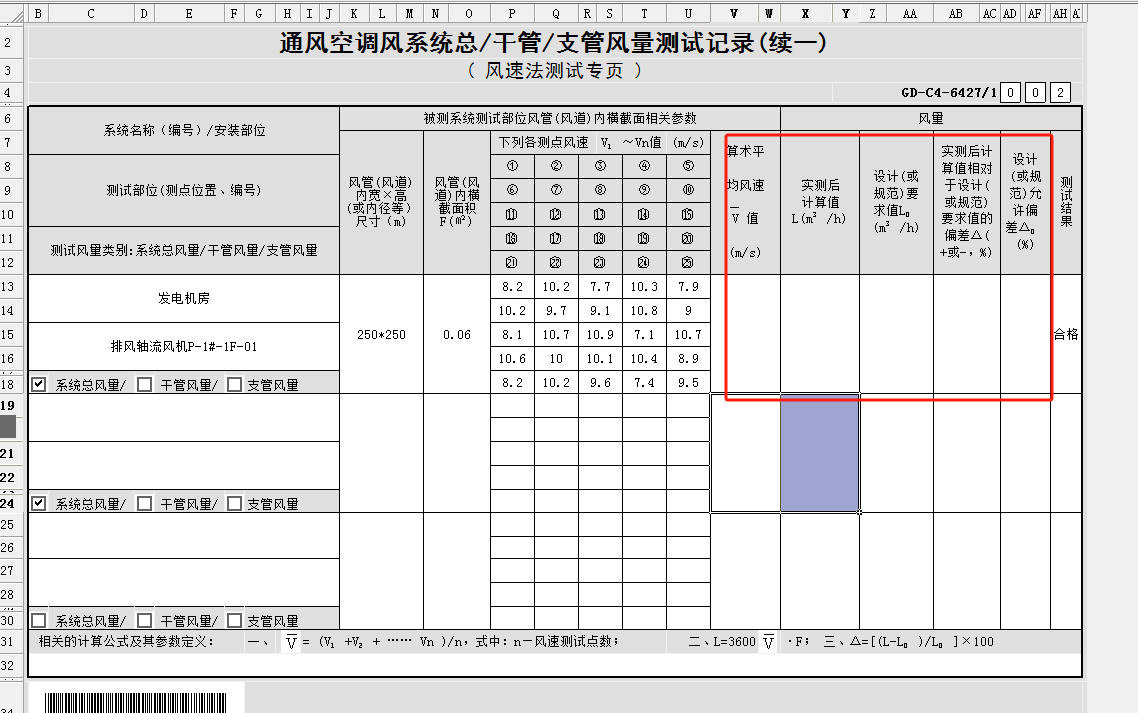Click the 风量 header cell

coord(931,118)
